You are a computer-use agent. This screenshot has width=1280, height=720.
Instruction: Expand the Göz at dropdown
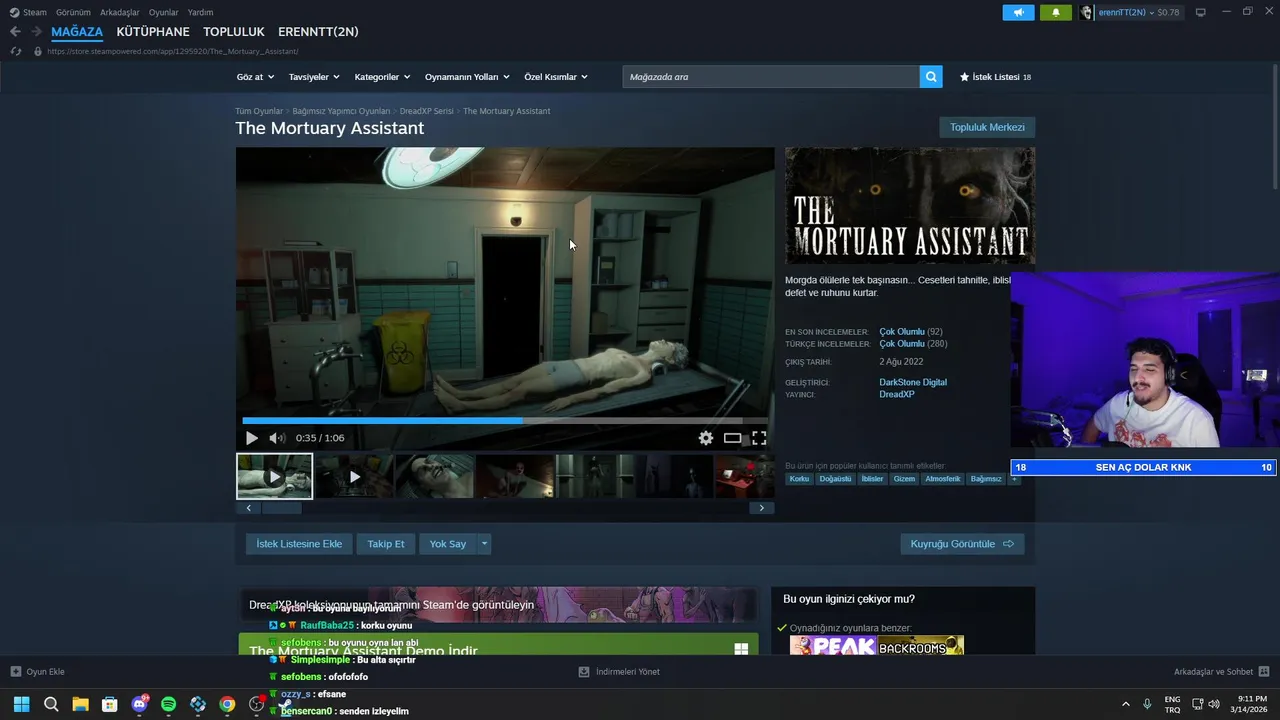pyautogui.click(x=255, y=77)
